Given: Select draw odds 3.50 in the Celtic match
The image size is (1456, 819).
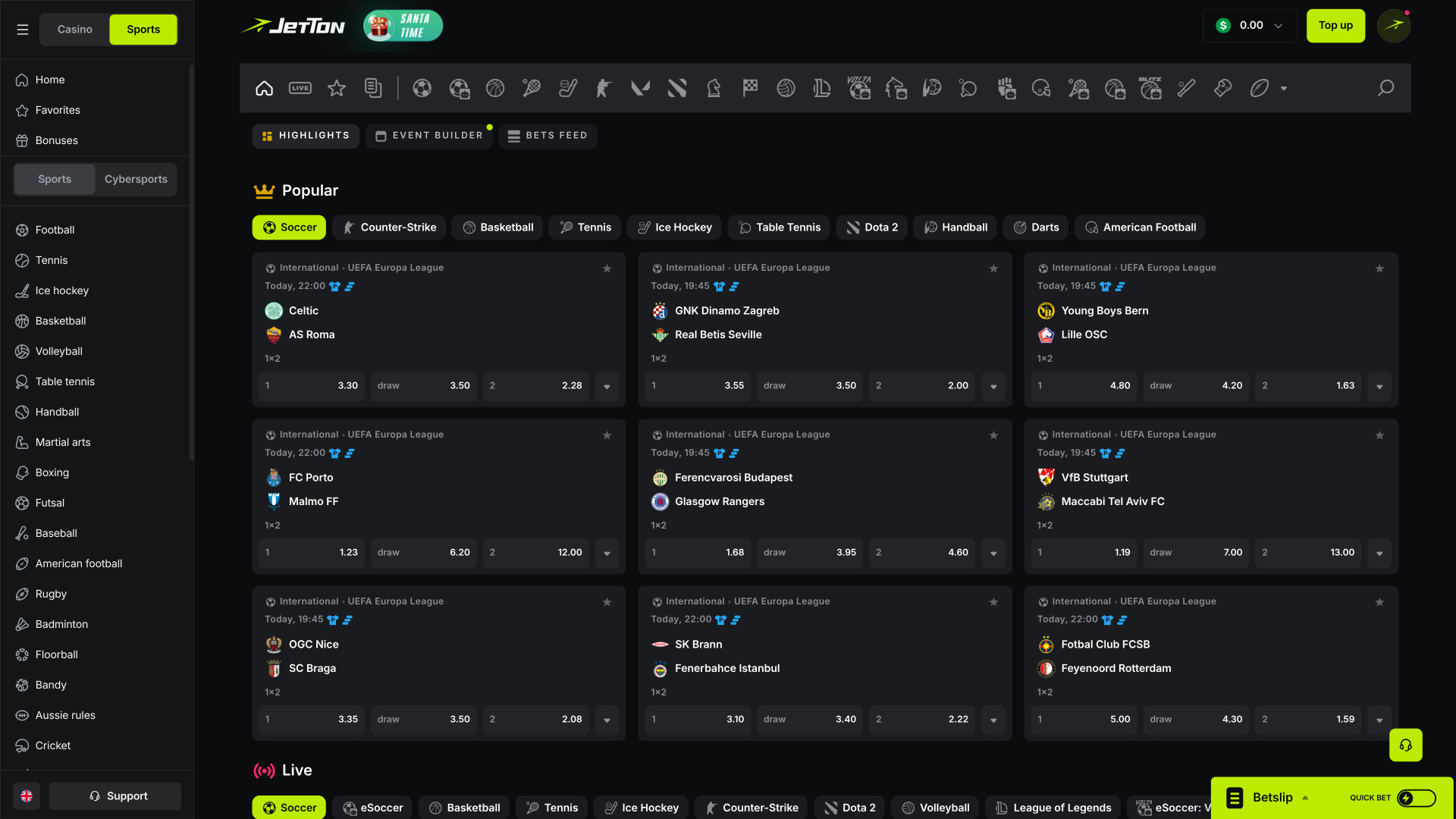Looking at the screenshot, I should click(x=423, y=386).
